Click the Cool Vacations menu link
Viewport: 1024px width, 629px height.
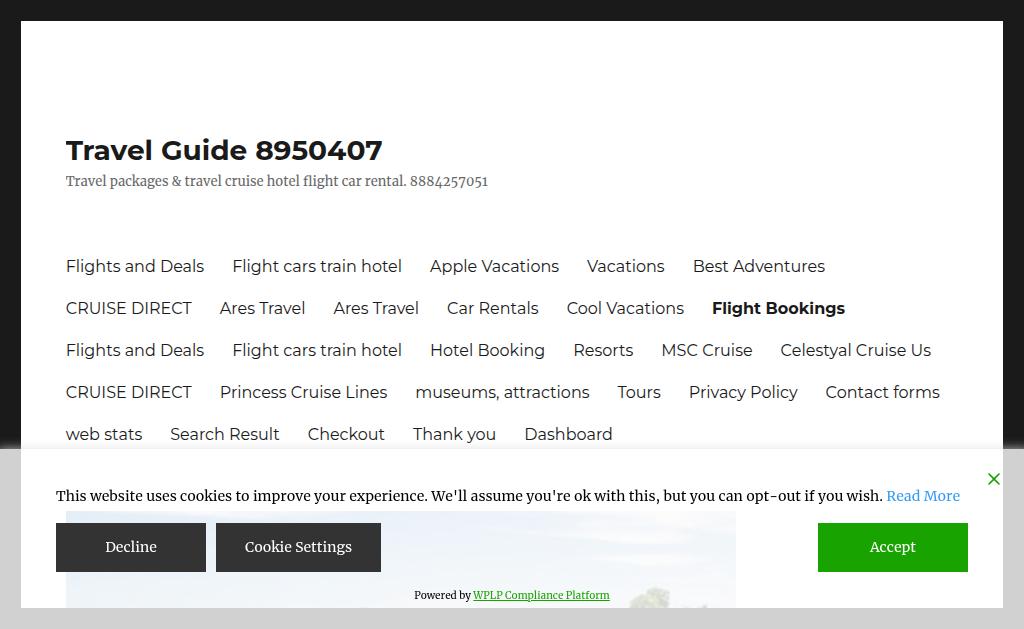coord(625,308)
